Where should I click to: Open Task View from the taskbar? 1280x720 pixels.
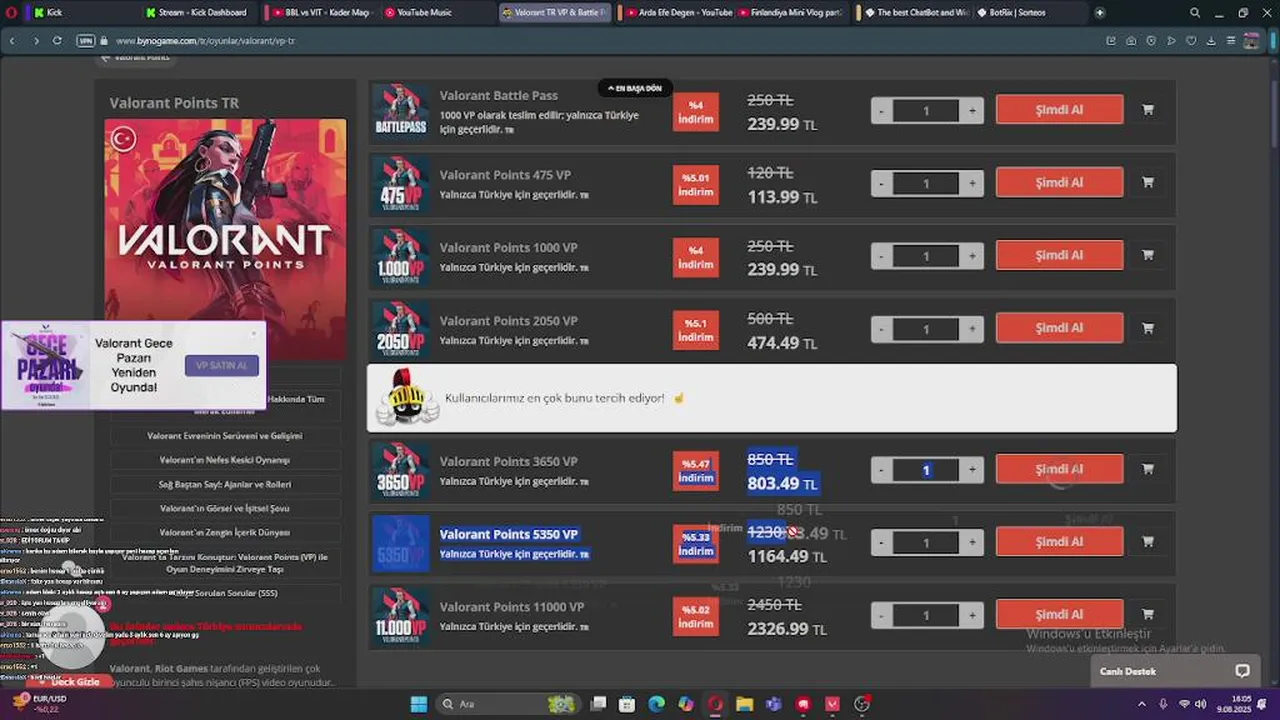[x=598, y=704]
